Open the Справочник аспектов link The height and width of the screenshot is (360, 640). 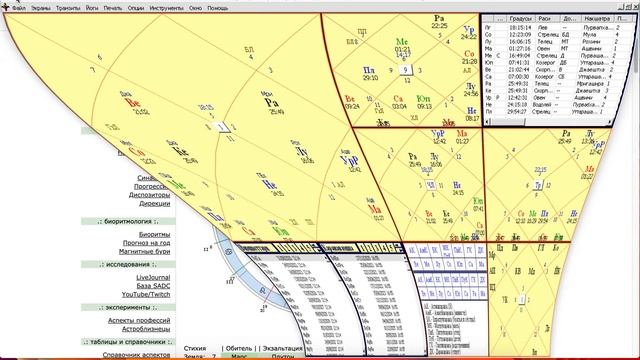(136, 355)
